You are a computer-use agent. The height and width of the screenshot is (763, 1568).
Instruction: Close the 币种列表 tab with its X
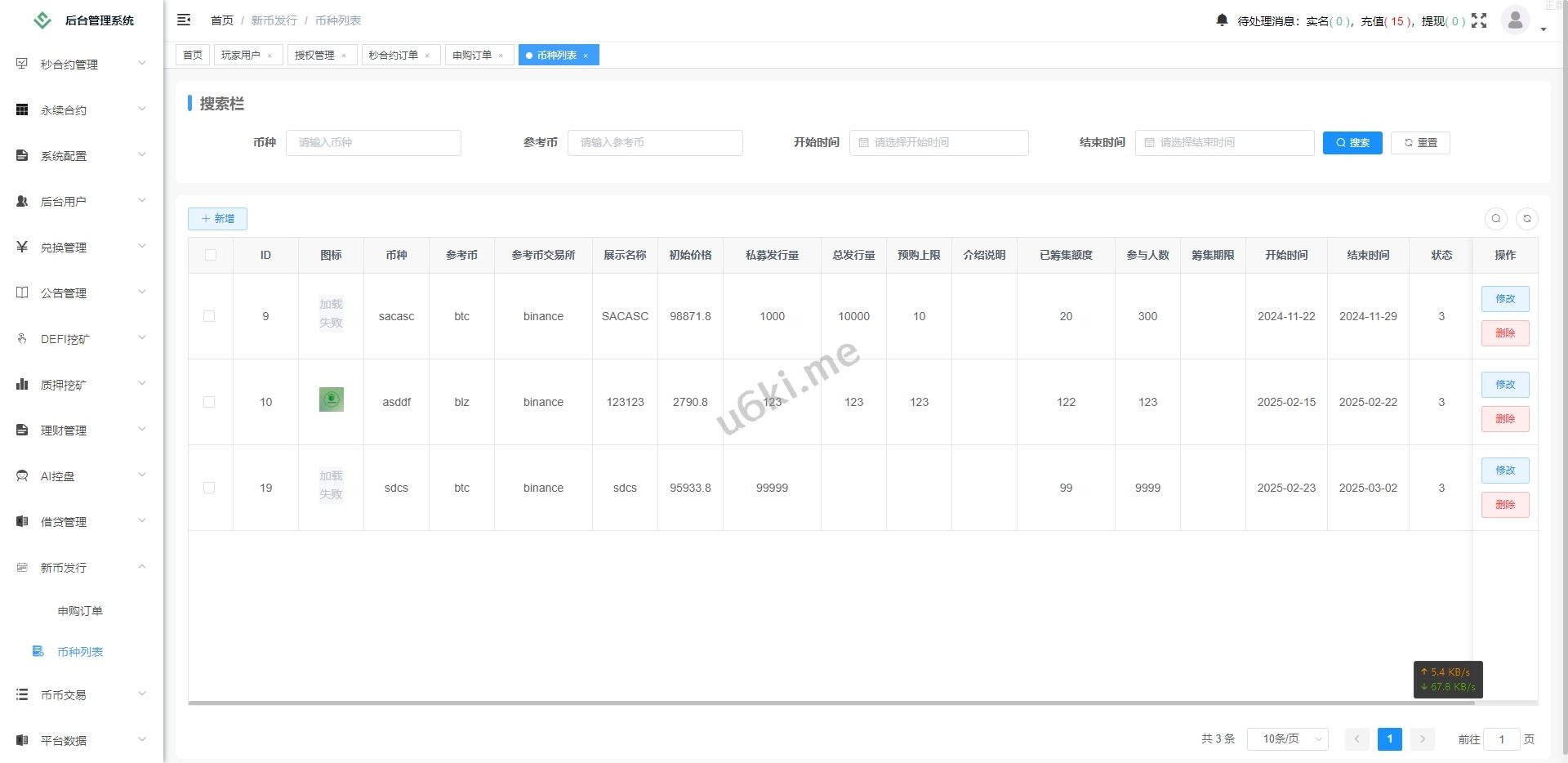click(x=586, y=56)
